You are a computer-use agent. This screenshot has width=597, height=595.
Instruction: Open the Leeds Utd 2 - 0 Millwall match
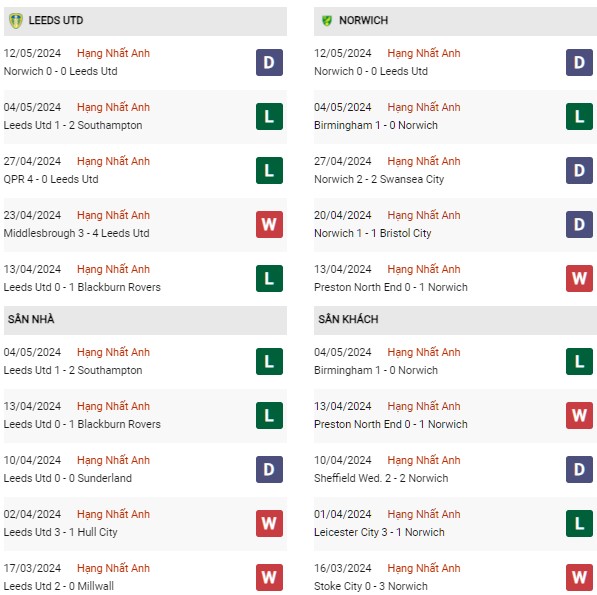[59, 586]
